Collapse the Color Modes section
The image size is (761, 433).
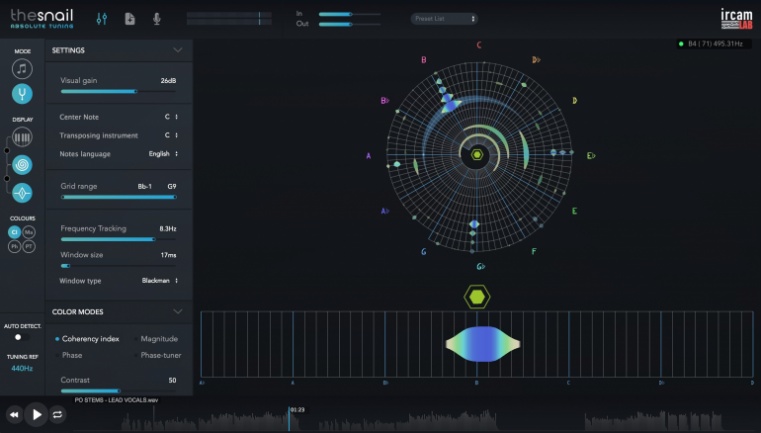pos(178,312)
